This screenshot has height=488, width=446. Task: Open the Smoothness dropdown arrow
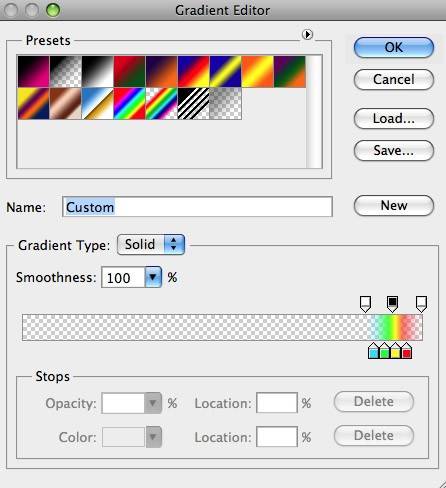(x=153, y=277)
